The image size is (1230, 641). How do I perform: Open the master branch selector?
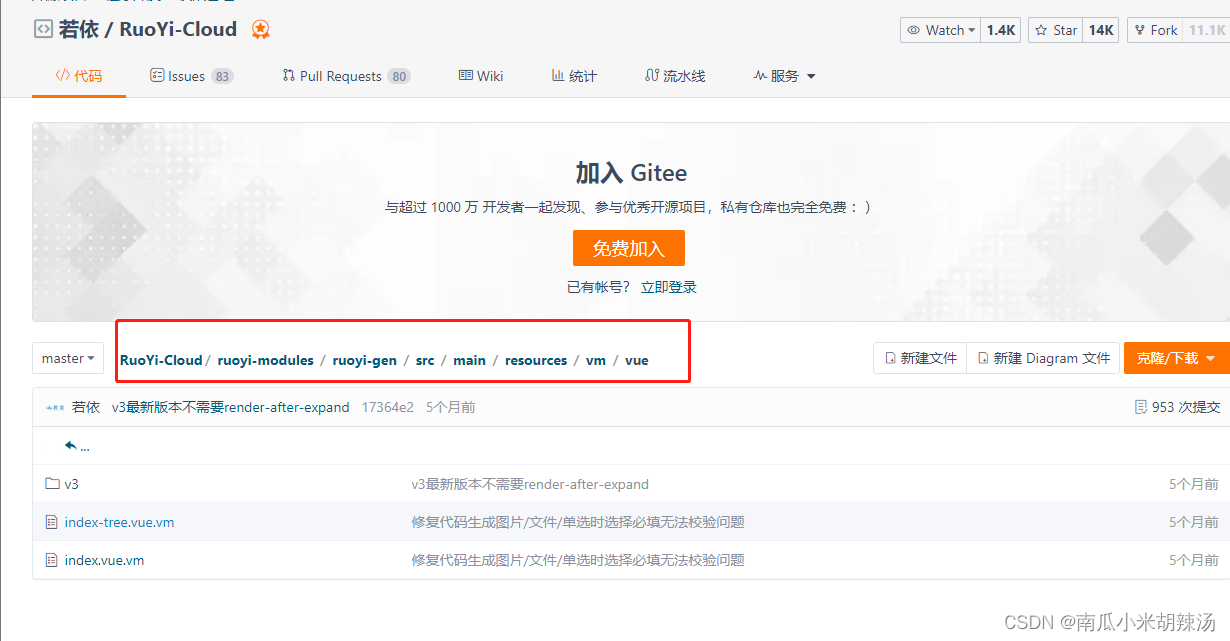point(69,358)
